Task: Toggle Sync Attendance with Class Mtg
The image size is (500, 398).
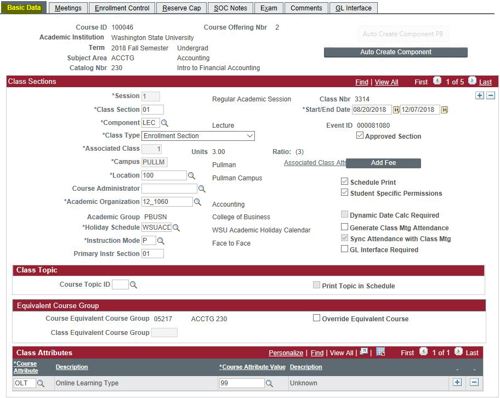Action: point(344,238)
